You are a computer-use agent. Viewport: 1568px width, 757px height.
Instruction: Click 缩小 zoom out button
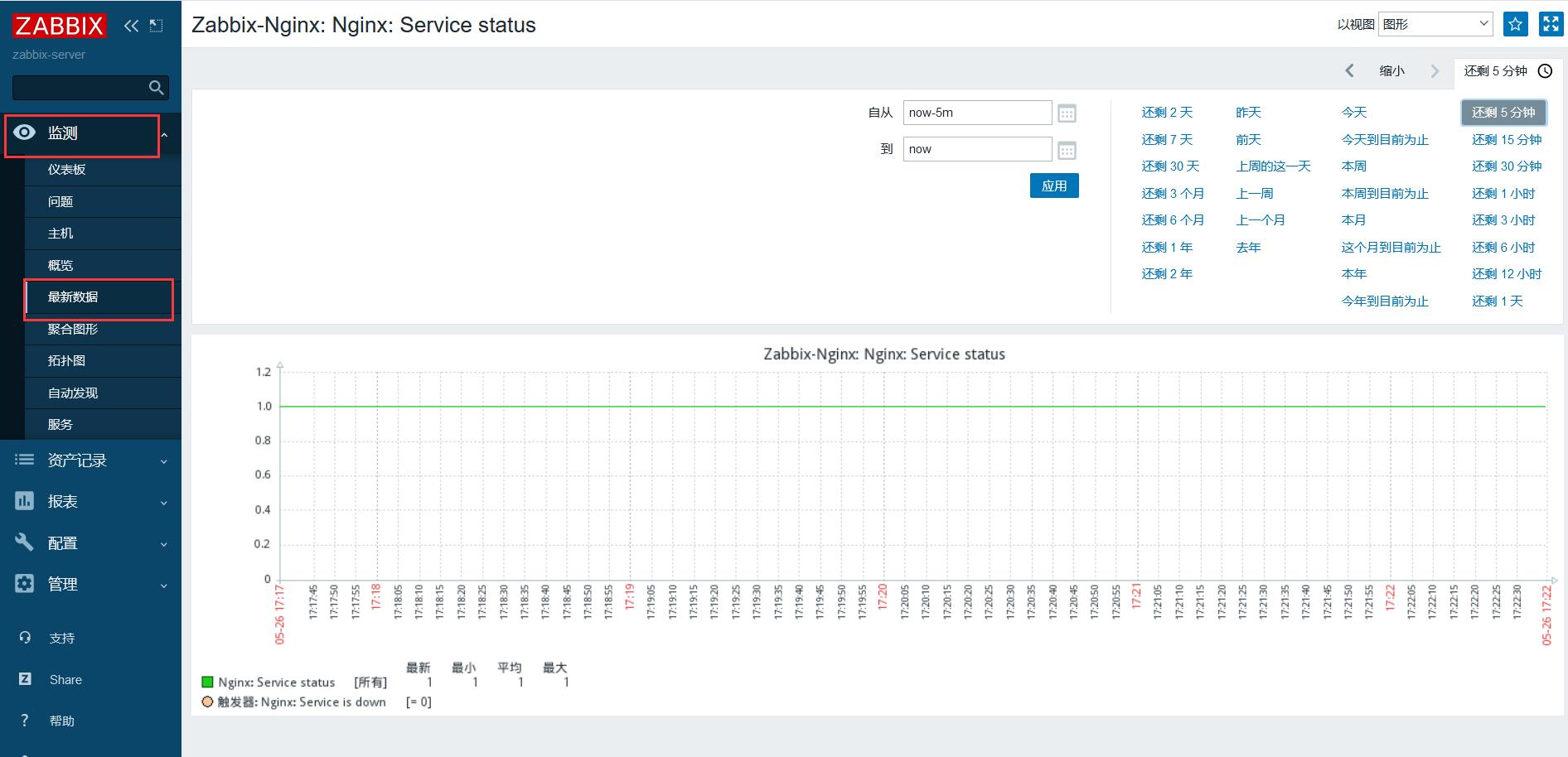[x=1392, y=71]
